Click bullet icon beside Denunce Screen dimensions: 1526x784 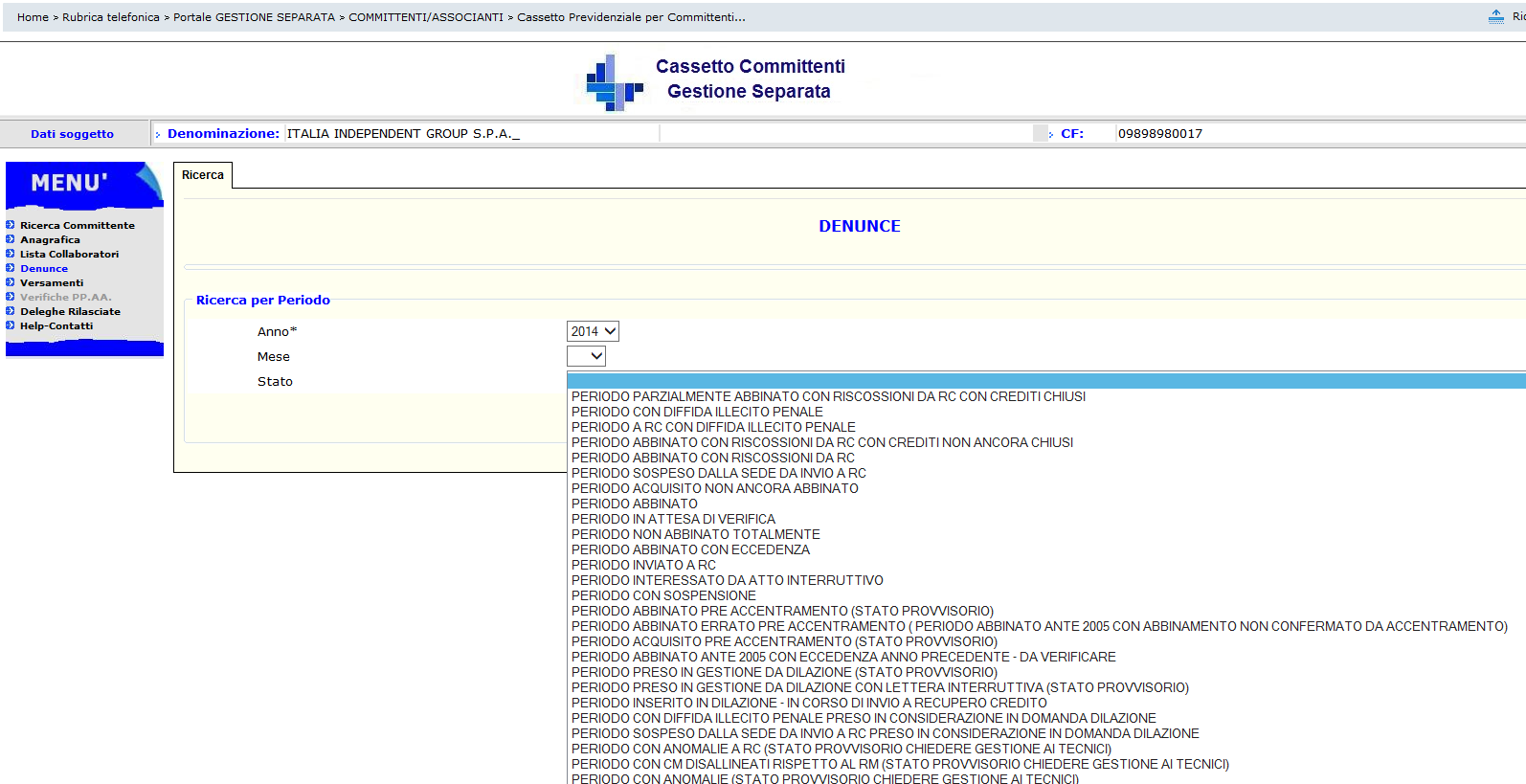coord(11,268)
